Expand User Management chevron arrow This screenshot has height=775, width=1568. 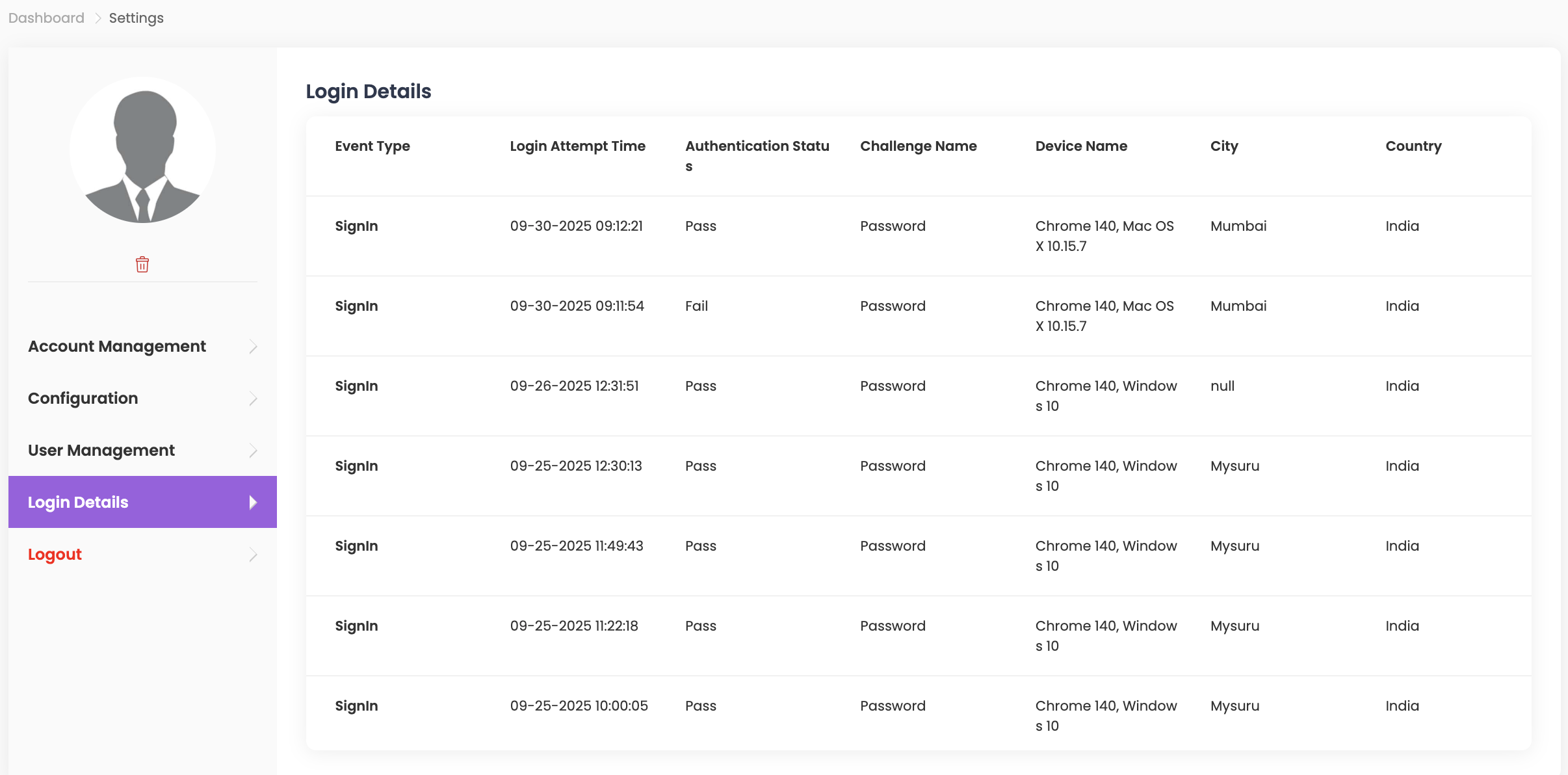(253, 451)
